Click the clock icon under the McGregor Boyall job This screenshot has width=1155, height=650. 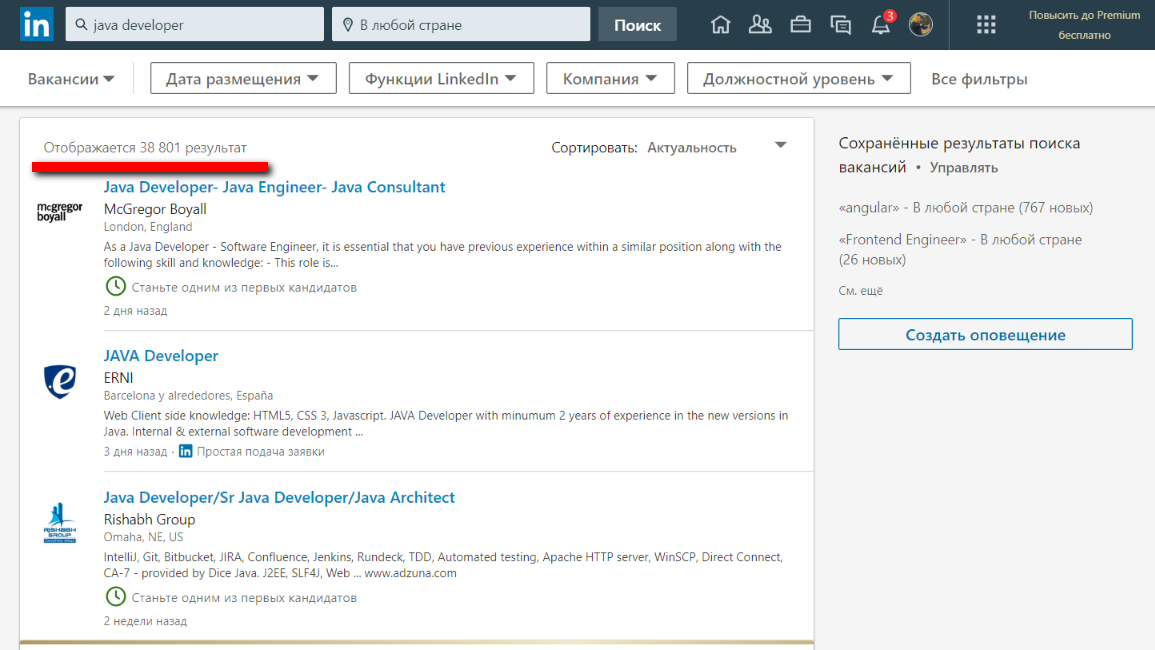116,286
